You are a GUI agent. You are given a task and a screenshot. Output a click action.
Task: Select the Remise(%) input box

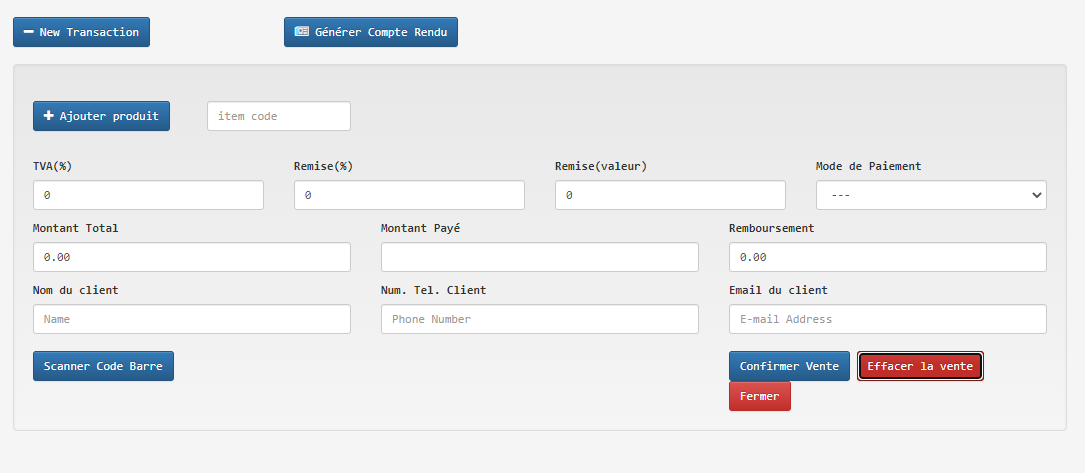409,195
